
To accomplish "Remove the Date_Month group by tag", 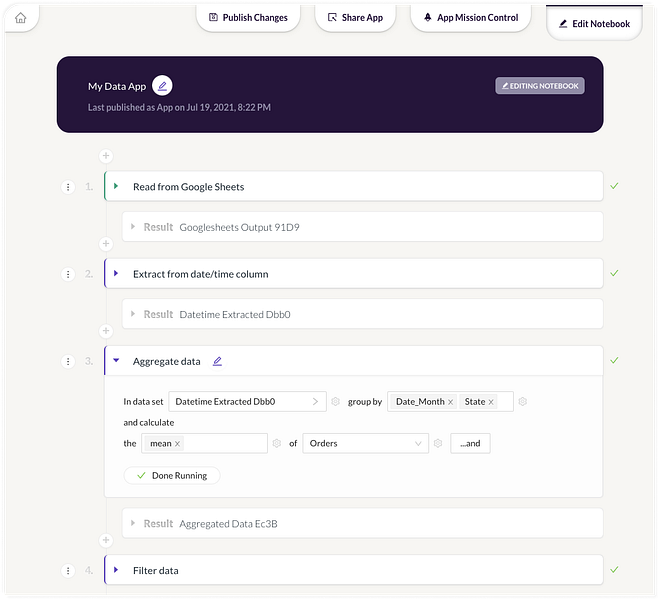I will click(450, 402).
